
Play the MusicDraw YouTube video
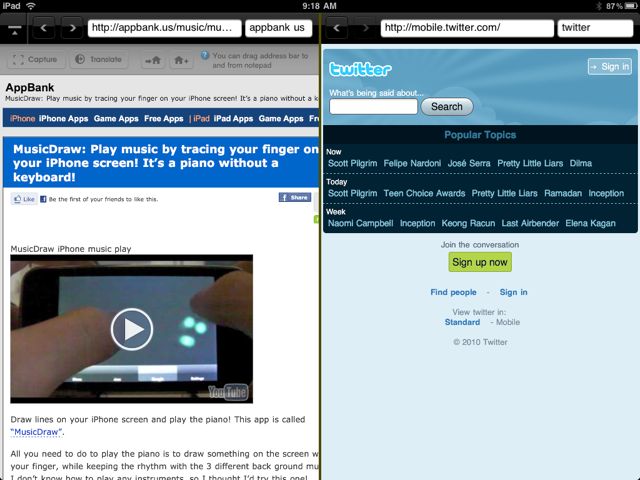(132, 329)
